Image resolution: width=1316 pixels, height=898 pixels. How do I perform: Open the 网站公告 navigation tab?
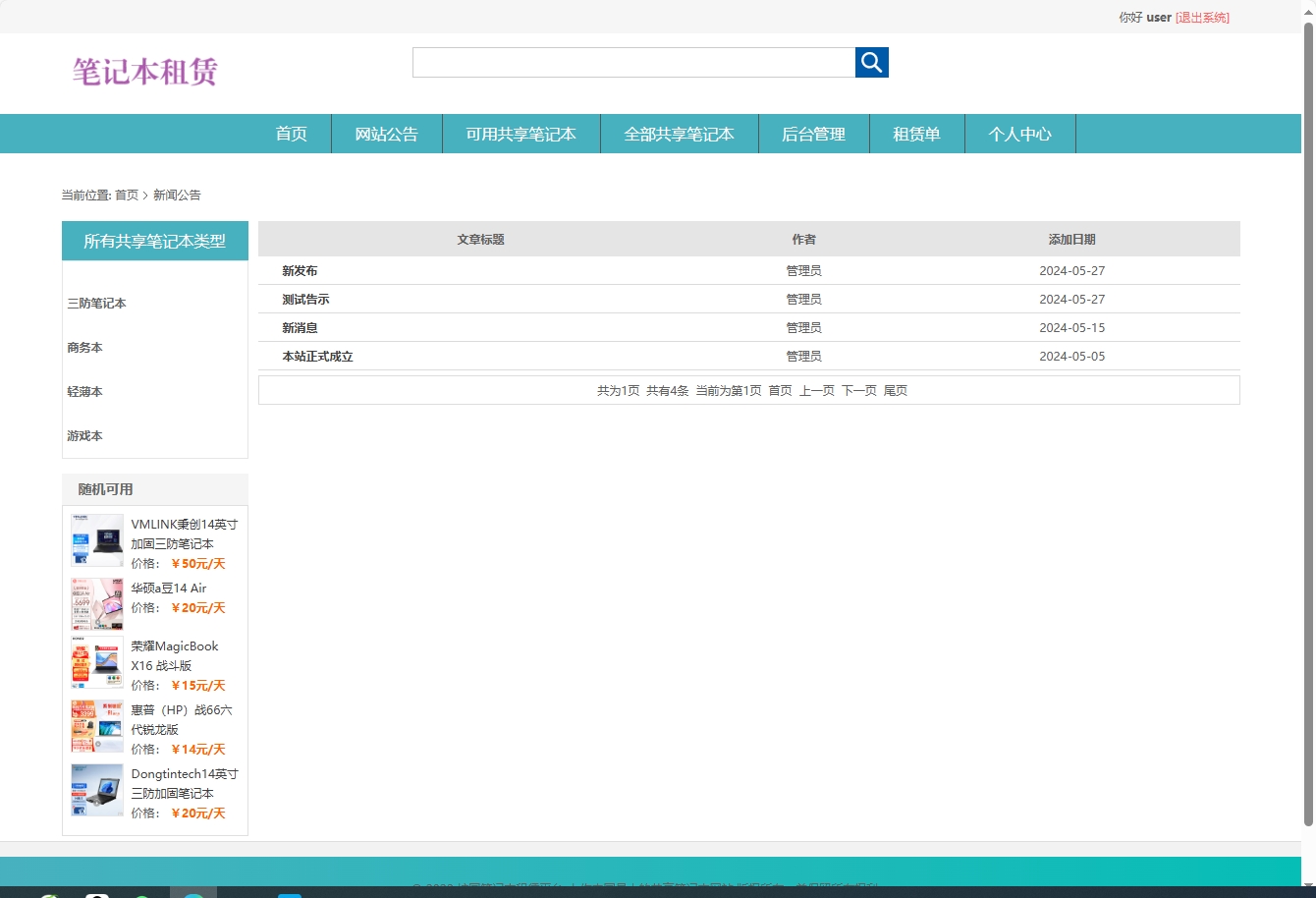click(386, 135)
